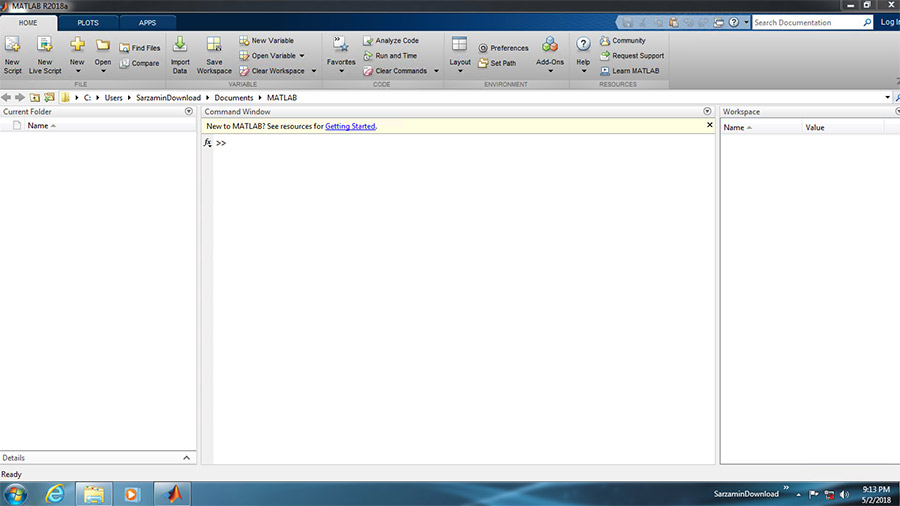The image size is (900, 506).
Task: Click Documents in the folder path
Action: [234, 98]
